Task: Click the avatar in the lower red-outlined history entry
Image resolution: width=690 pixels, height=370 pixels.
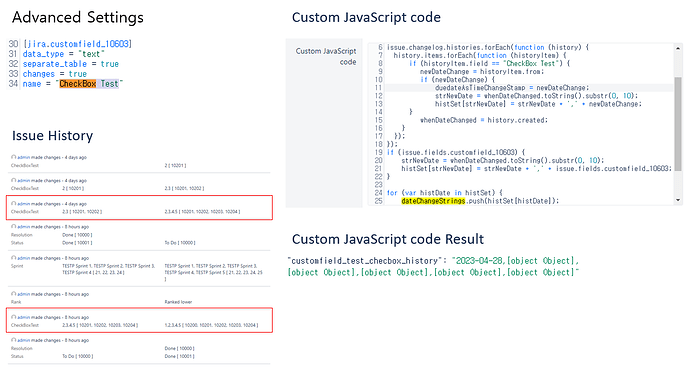Action: pyautogui.click(x=14, y=317)
